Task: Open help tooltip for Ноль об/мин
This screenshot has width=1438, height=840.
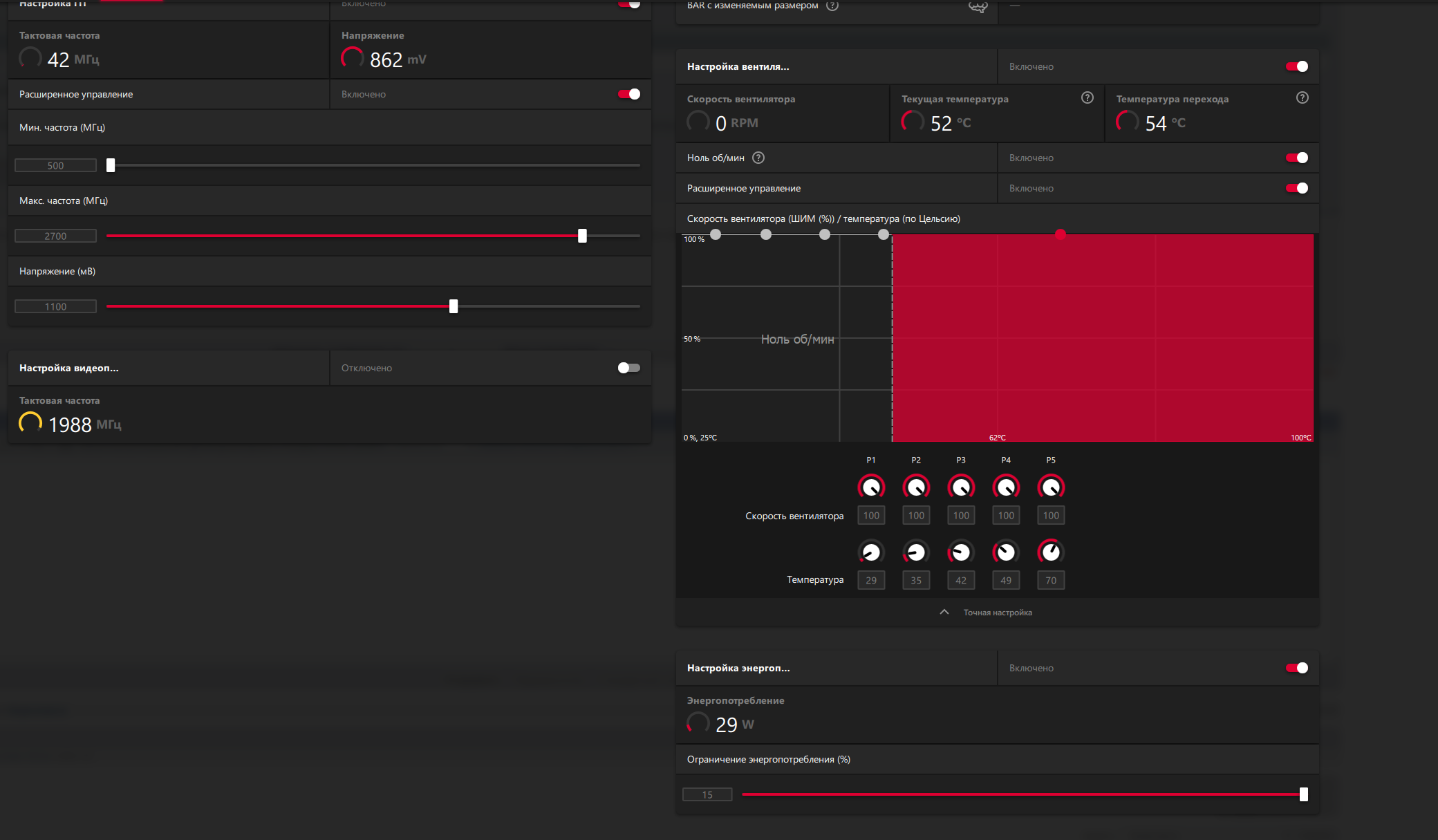Action: (x=758, y=158)
